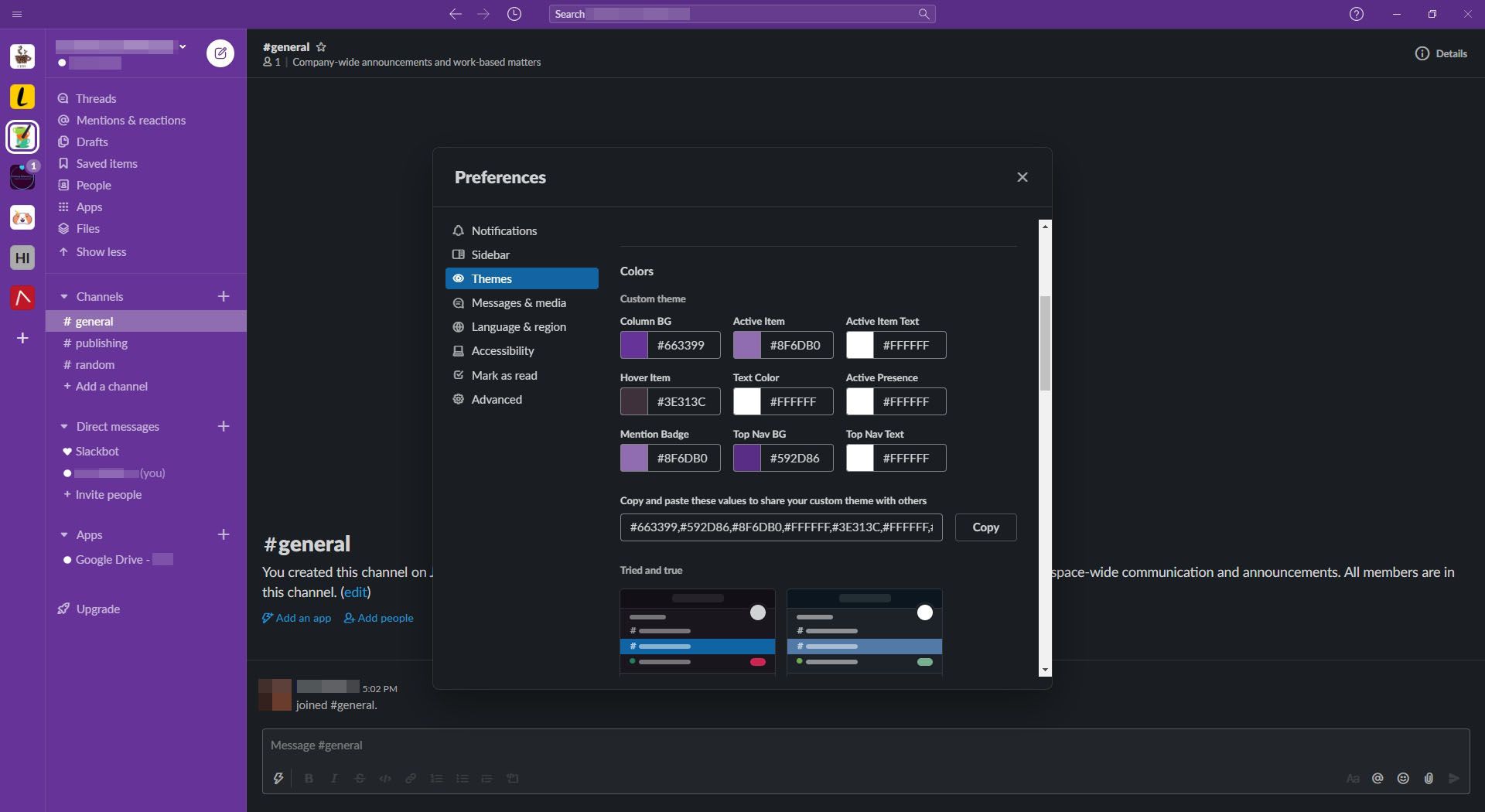Select Notifications in Preferences
1485x812 pixels.
coord(504,231)
